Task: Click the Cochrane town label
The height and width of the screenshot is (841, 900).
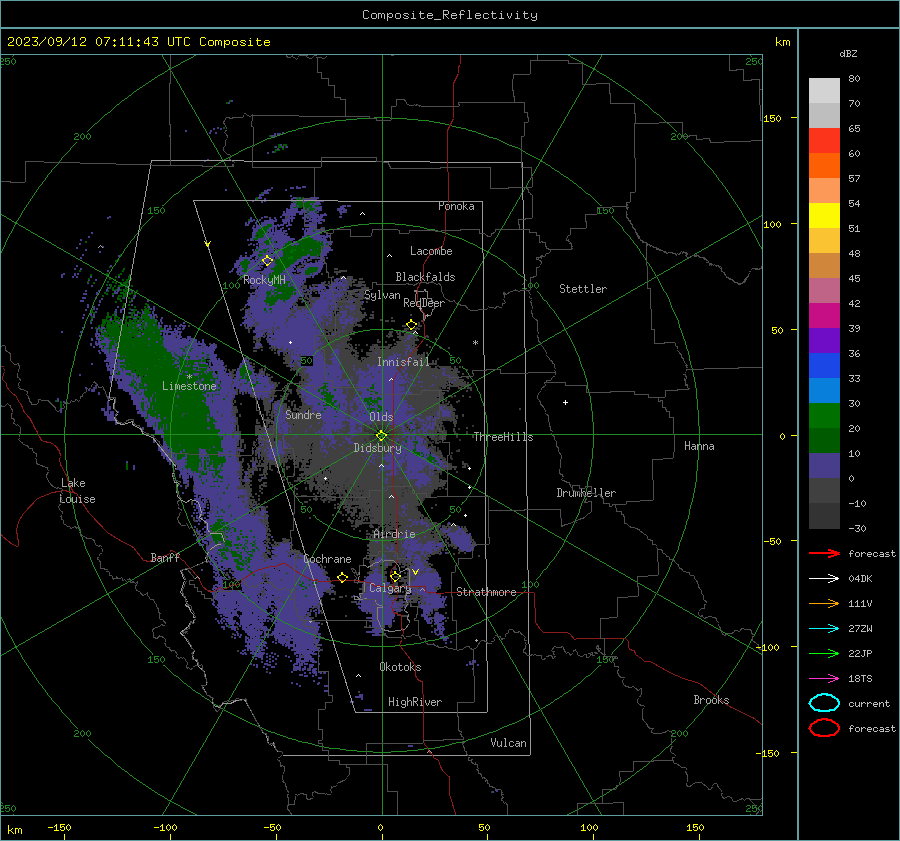Action: click(x=327, y=559)
